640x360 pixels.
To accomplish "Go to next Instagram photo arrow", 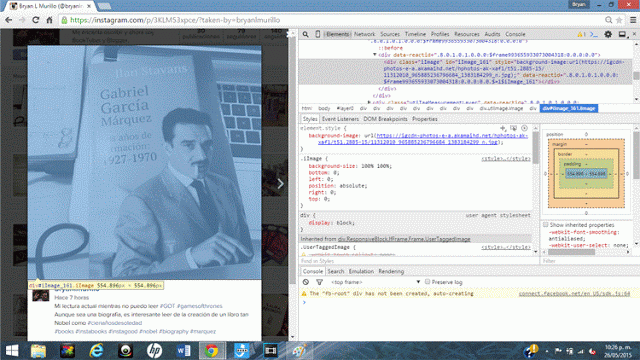I will tap(280, 184).
